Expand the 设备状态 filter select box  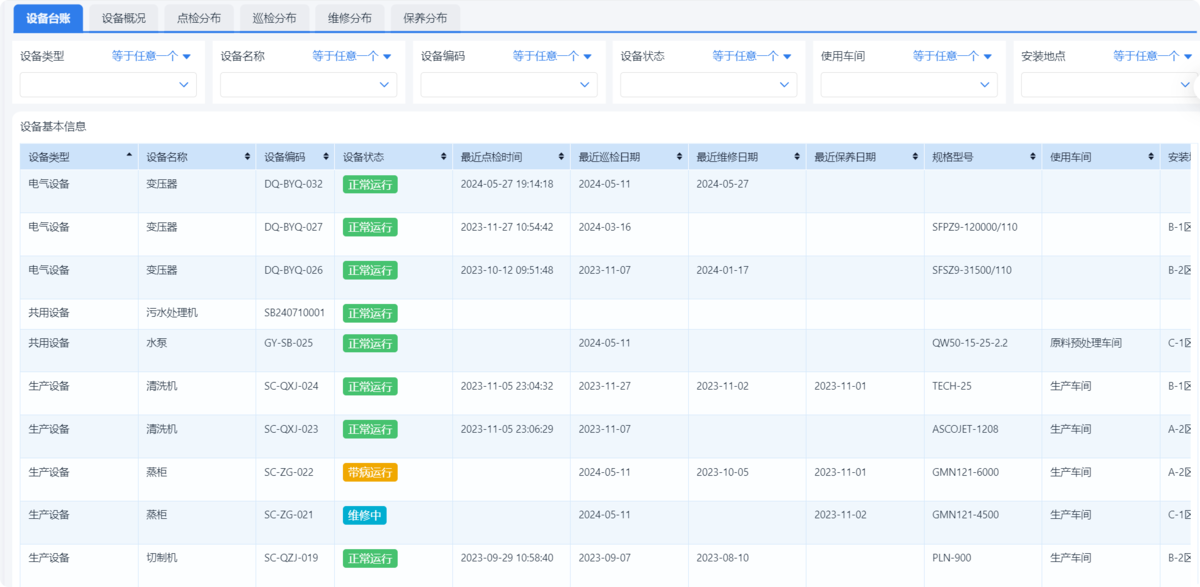click(x=708, y=85)
